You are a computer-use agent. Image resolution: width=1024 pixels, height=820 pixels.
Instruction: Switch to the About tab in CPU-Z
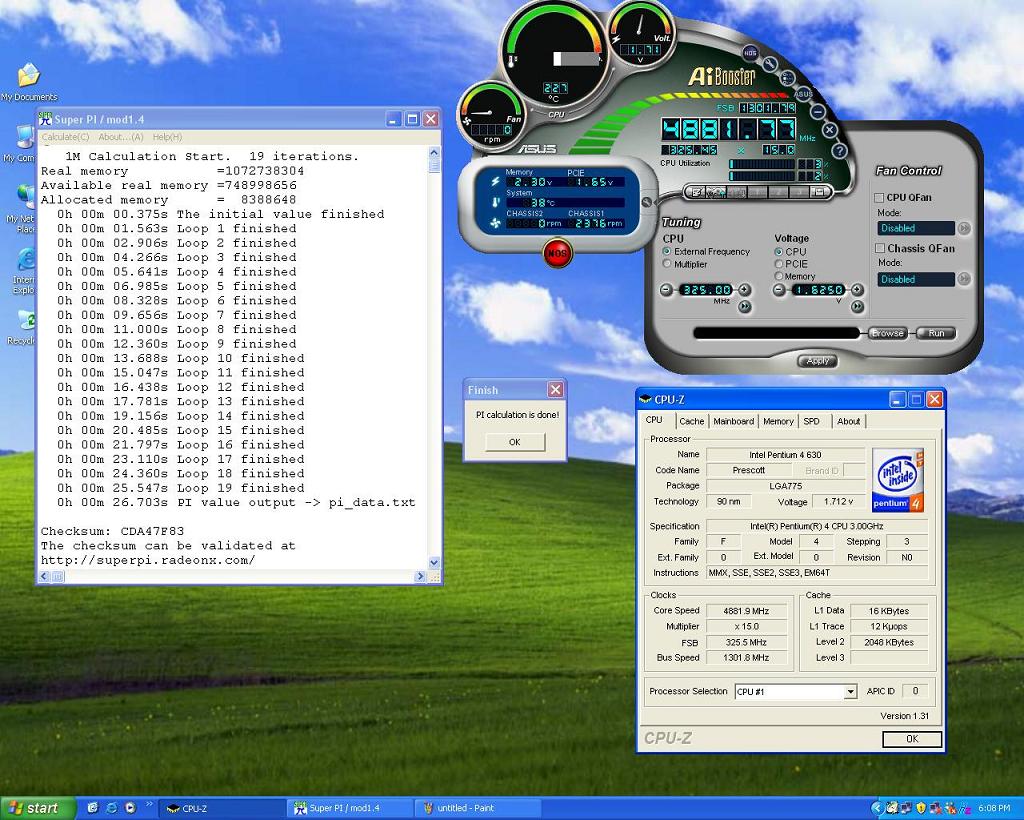pyautogui.click(x=848, y=422)
